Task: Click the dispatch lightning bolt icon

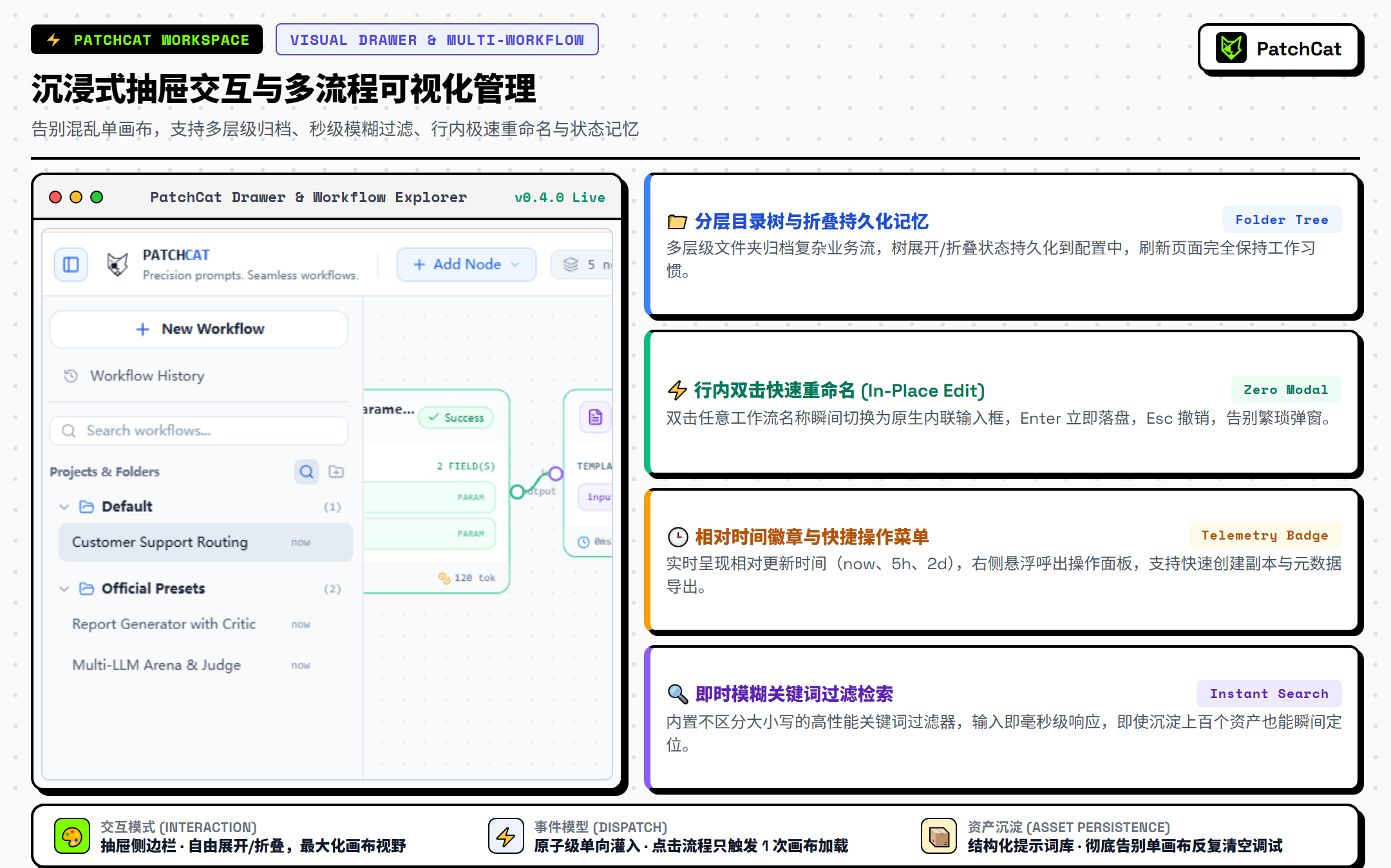Action: pos(506,836)
